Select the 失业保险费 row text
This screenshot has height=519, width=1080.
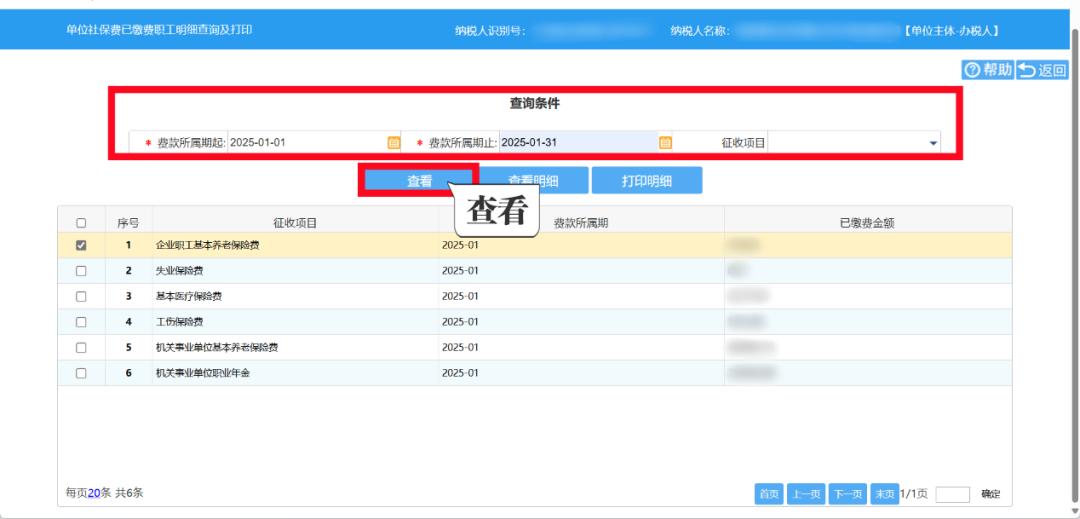click(x=180, y=271)
